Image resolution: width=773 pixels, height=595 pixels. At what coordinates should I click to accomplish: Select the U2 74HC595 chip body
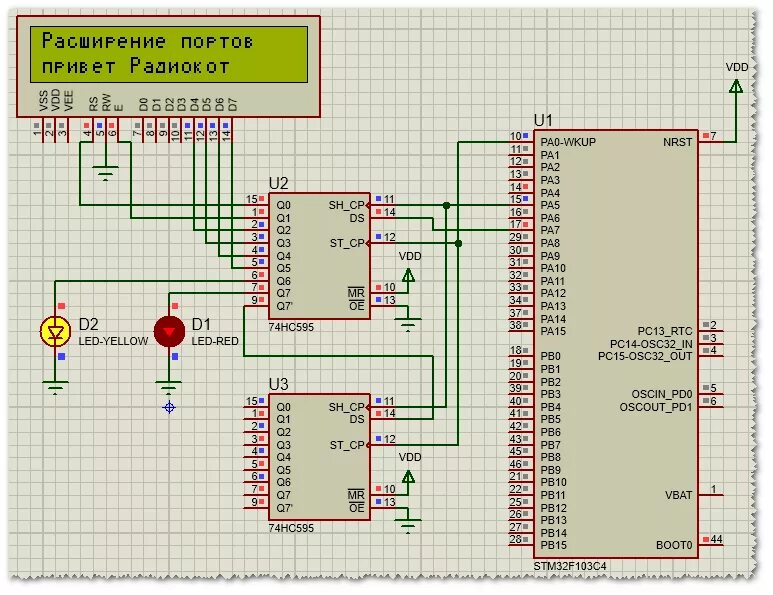coord(319,256)
